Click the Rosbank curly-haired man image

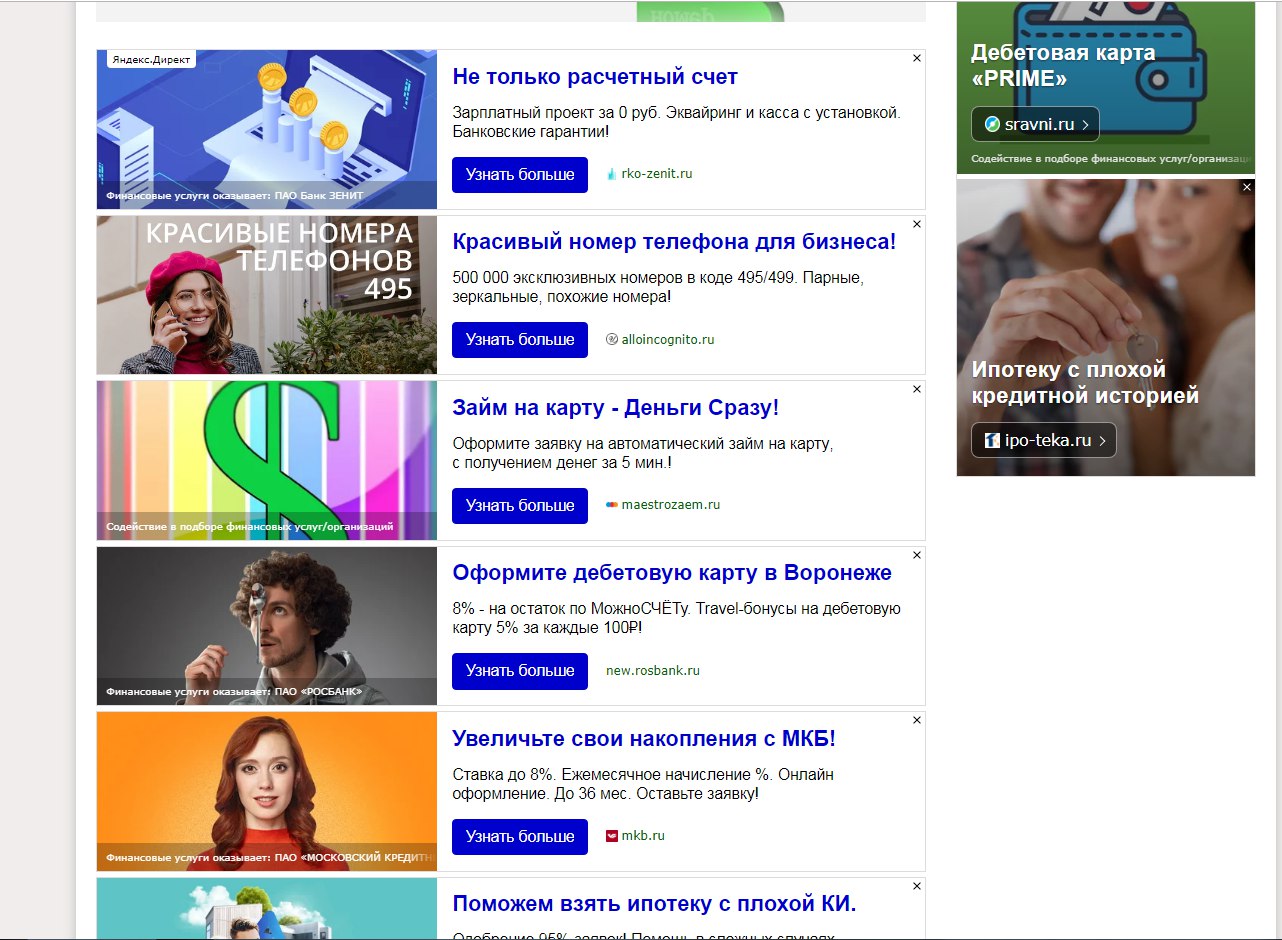coord(267,626)
